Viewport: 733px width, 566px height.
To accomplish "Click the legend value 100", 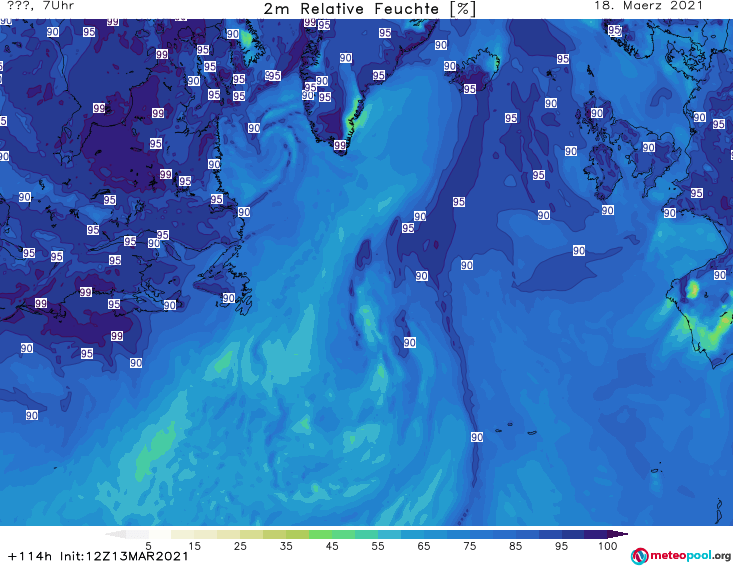I will click(x=608, y=546).
